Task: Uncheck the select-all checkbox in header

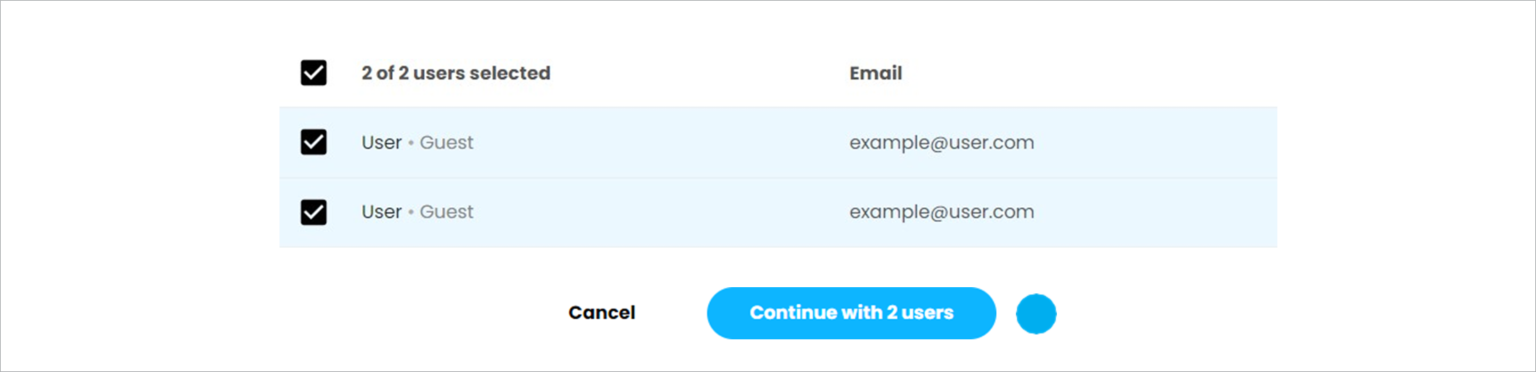Action: coord(314,73)
